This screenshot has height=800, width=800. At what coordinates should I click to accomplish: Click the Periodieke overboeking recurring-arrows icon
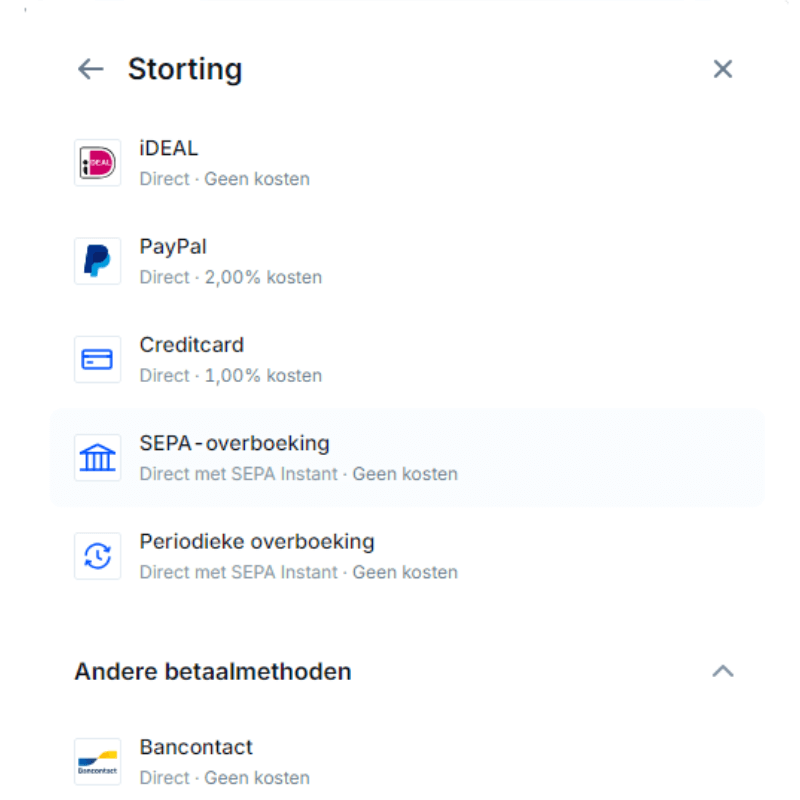pyautogui.click(x=97, y=556)
